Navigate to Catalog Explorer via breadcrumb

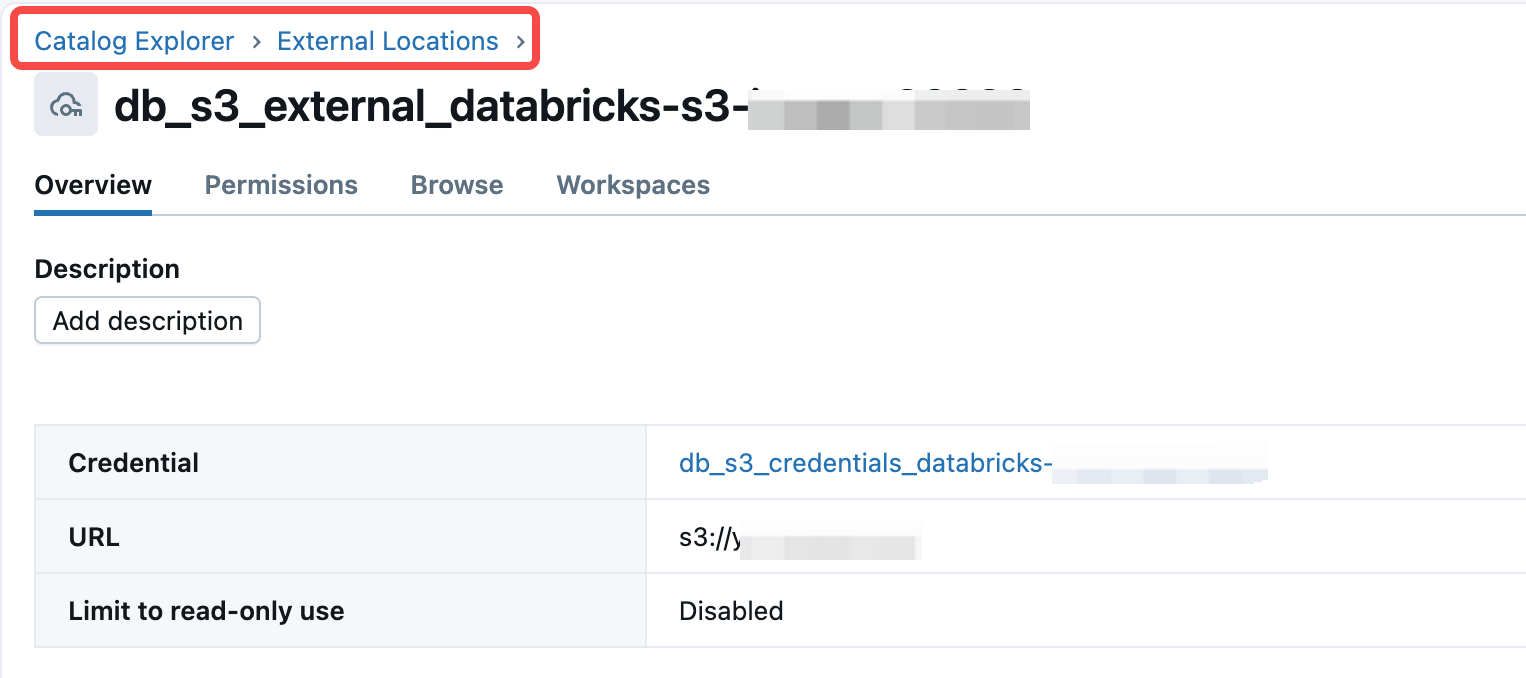(133, 41)
